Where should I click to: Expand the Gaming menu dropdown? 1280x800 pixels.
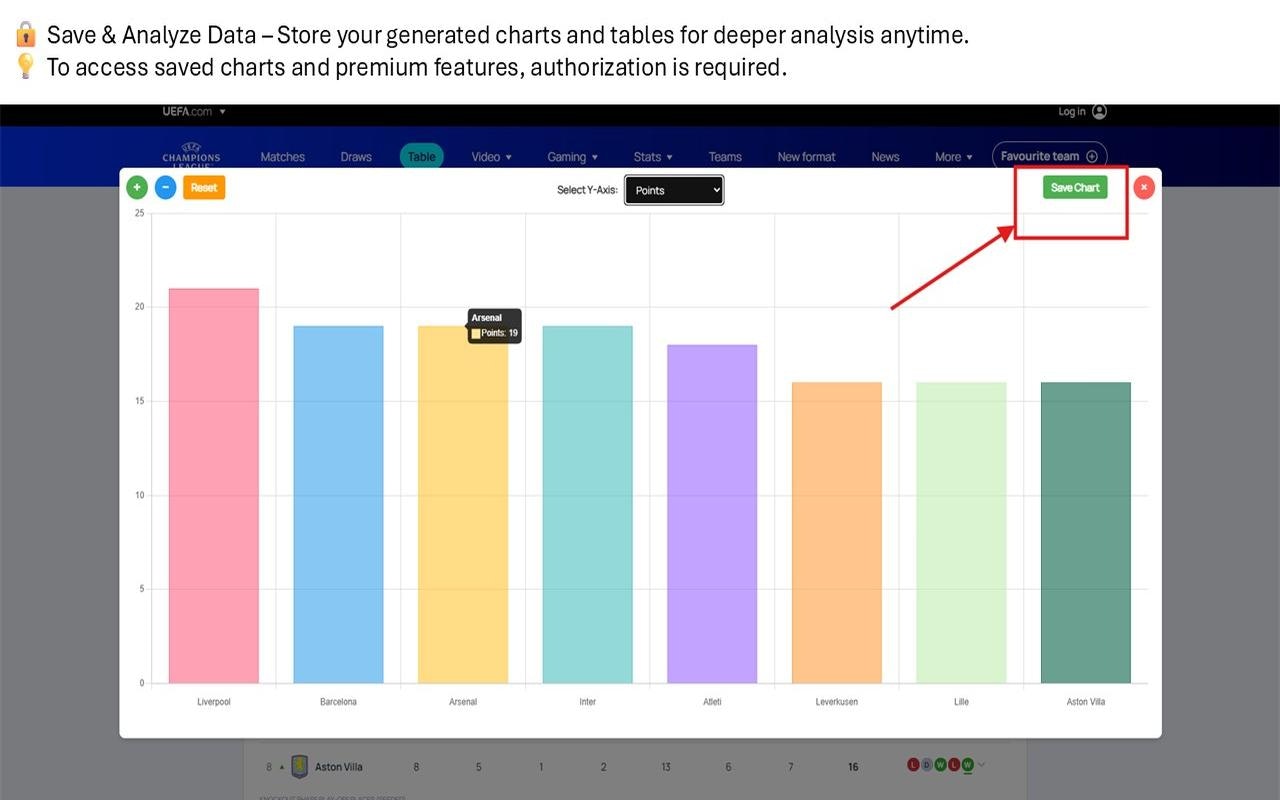(573, 157)
